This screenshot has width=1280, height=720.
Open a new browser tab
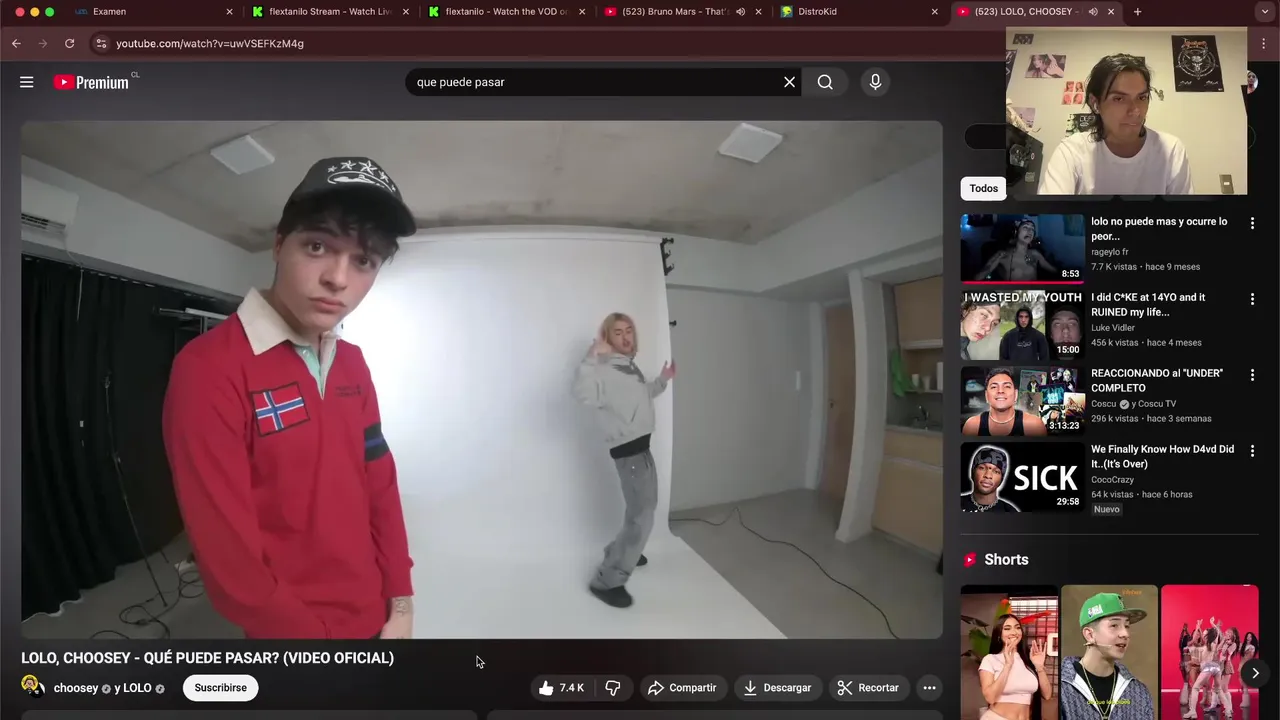(x=1137, y=12)
